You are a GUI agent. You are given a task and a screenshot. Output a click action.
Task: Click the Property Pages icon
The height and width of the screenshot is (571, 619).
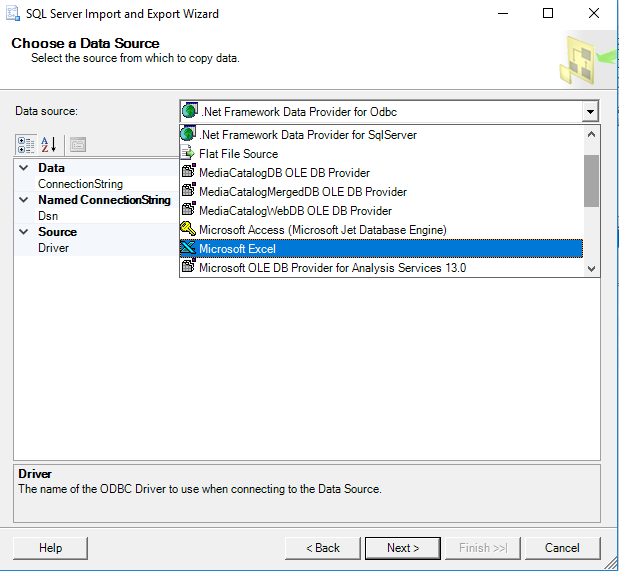[78, 145]
